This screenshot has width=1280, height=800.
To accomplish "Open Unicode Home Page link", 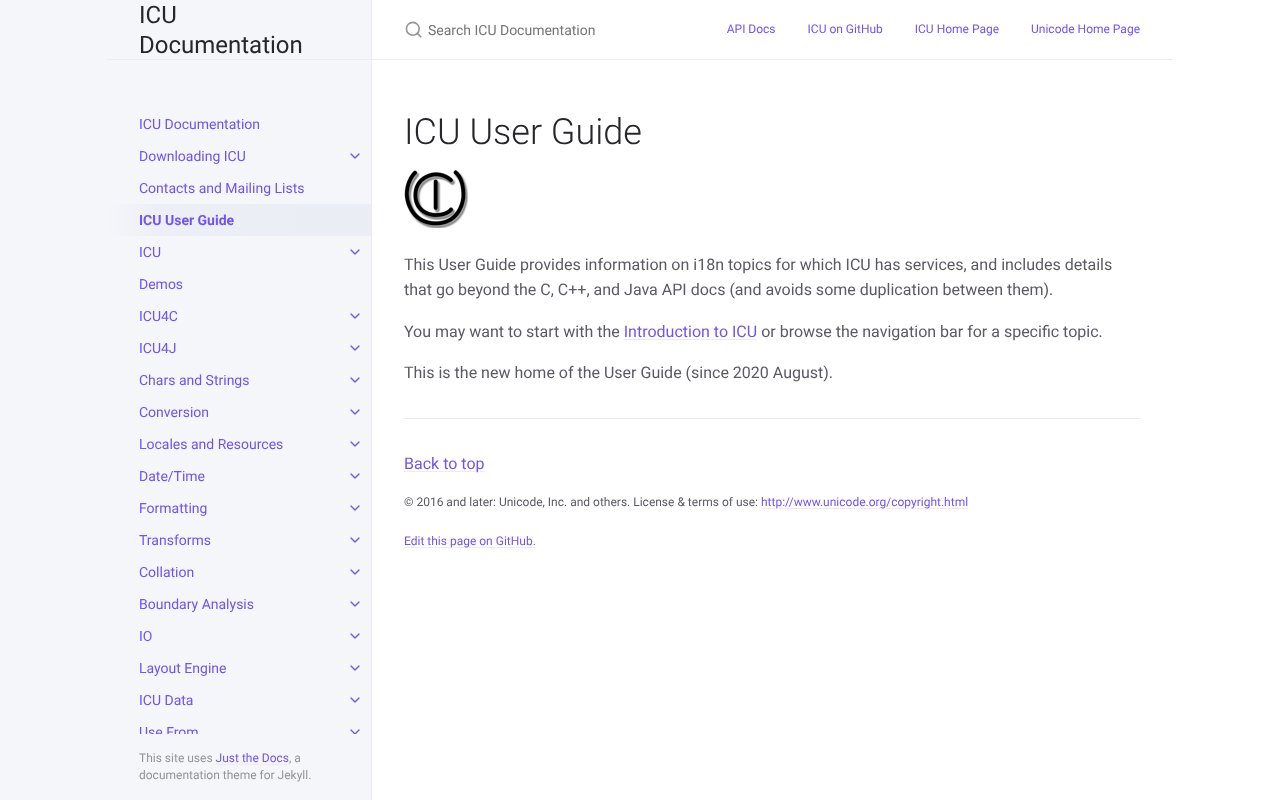I will [x=1085, y=29].
